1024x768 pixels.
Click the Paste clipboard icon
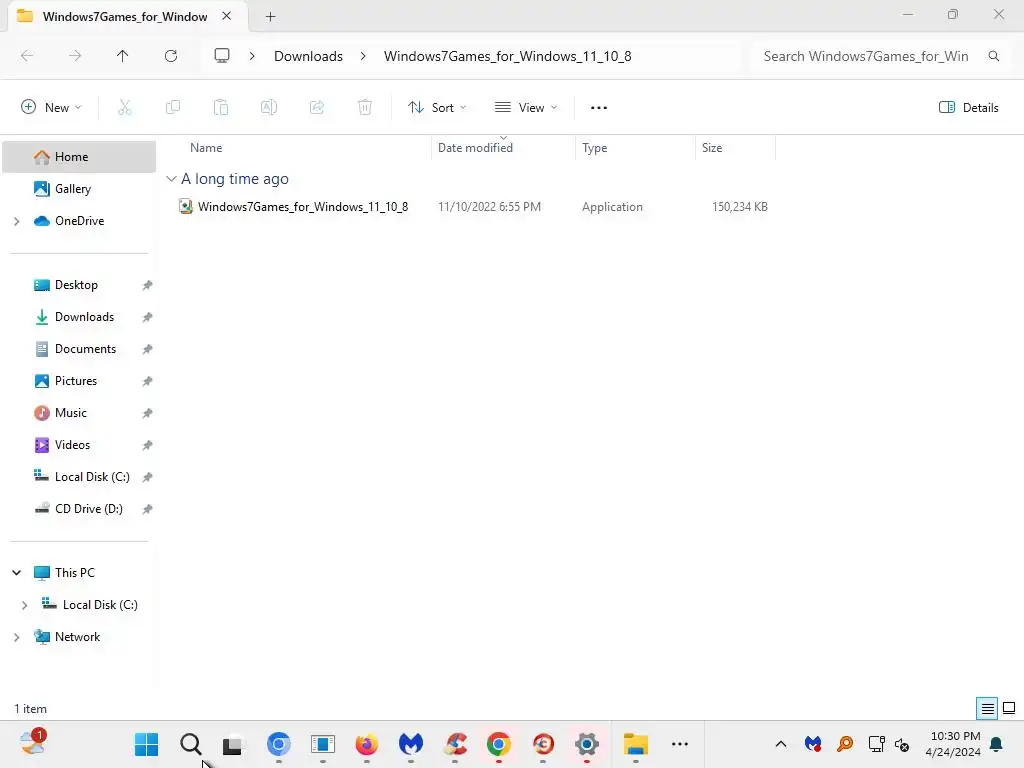(221, 108)
